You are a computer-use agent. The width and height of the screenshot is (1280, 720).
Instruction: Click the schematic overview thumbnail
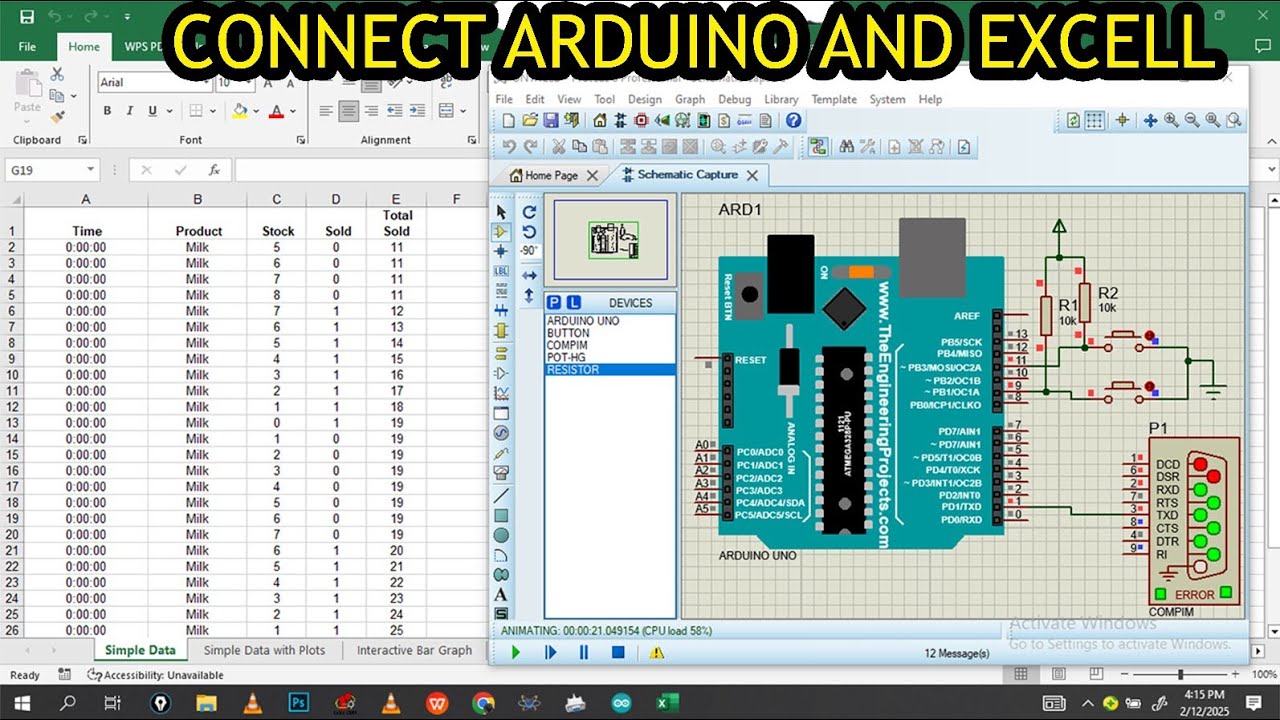click(610, 240)
